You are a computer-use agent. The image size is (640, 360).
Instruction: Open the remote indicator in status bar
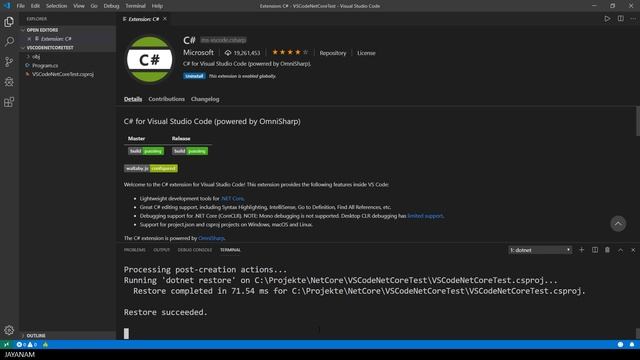coord(6,344)
